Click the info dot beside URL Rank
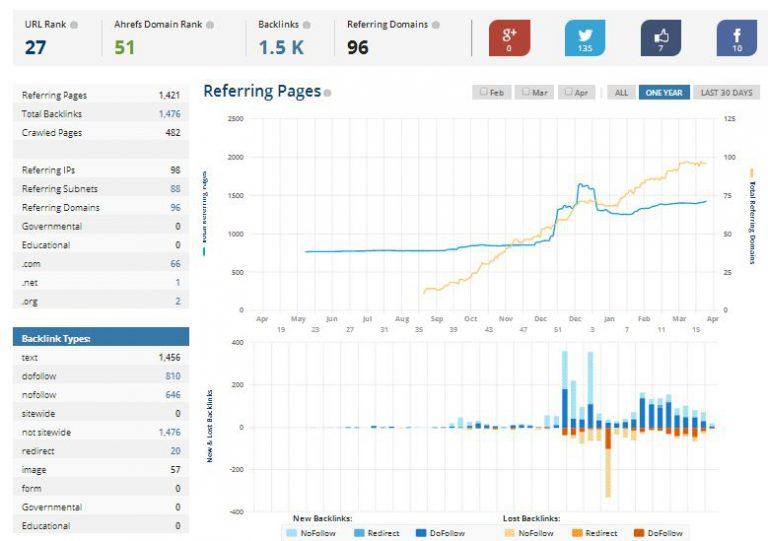The height and width of the screenshot is (541, 768). pos(74,24)
